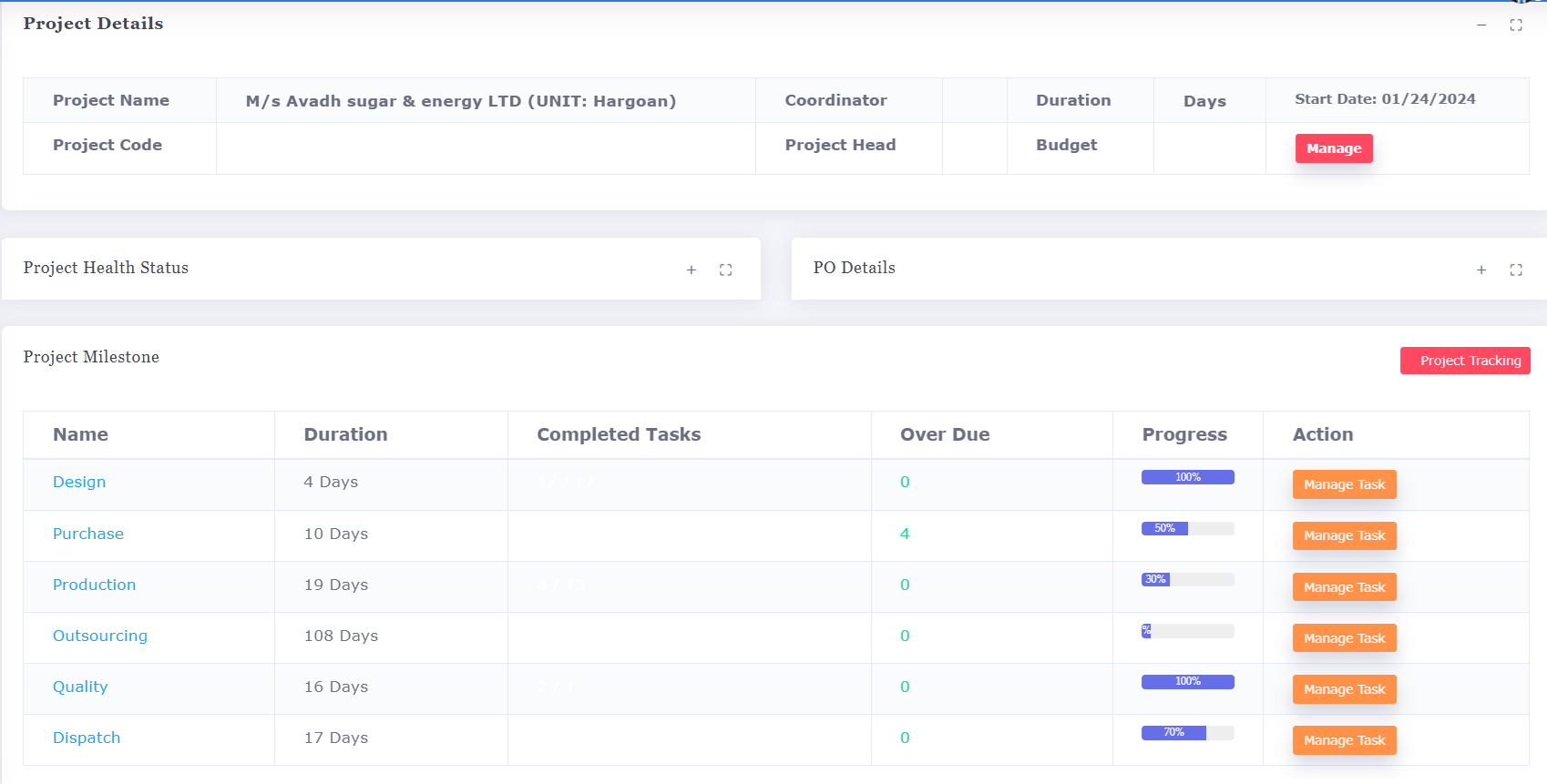The height and width of the screenshot is (784, 1547).
Task: Click the Budget label
Action: [1066, 145]
